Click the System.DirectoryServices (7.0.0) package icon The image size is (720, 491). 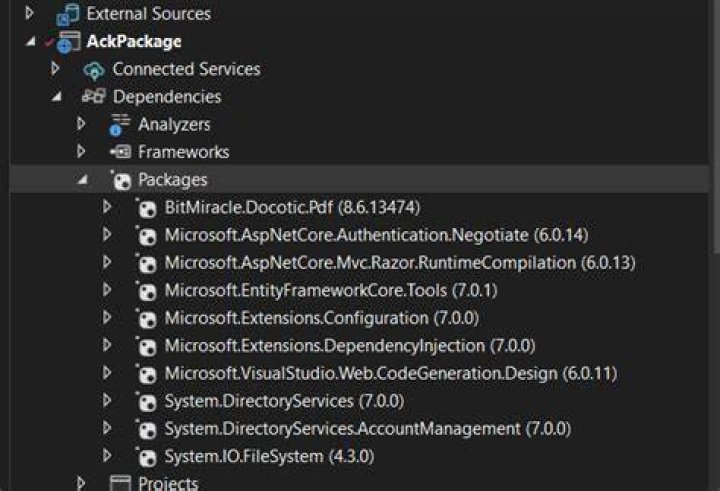click(147, 401)
